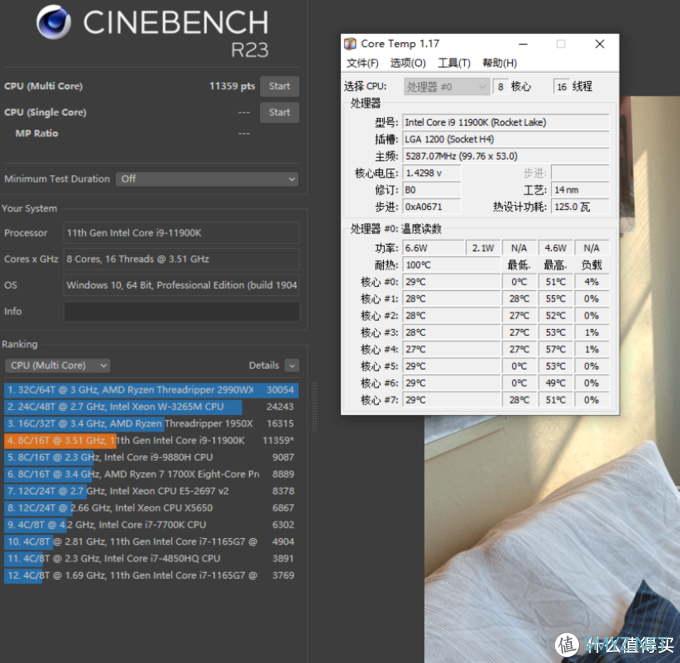Screen dimensions: 680x663
Task: Select ranking row Threadripper 1950X 16315
Action: (x=151, y=424)
